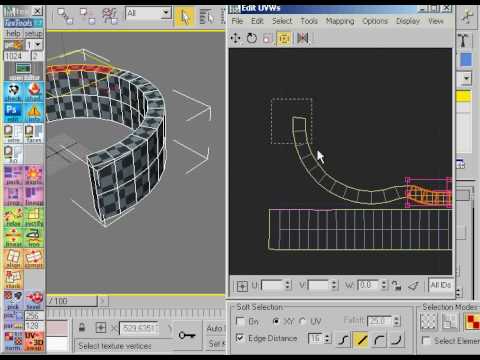The height and width of the screenshot is (360, 480).
Task: Toggle the Edge Distance checkbox
Action: [240, 338]
